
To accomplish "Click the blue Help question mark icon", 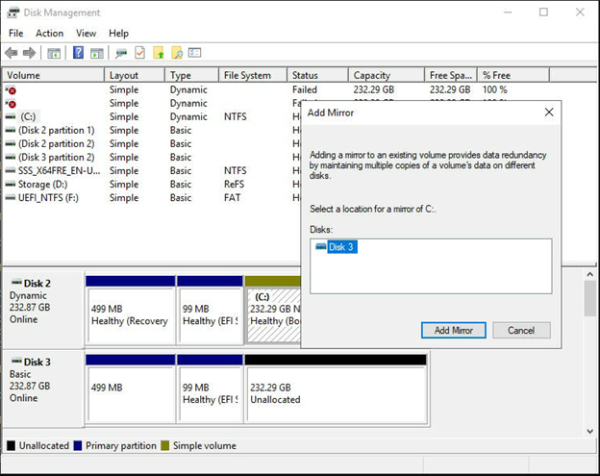I will click(78, 53).
